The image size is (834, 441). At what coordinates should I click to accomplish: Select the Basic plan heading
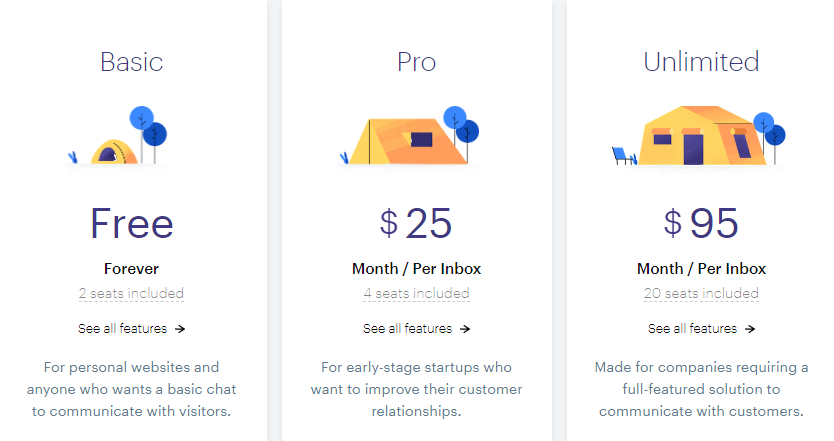pyautogui.click(x=131, y=62)
